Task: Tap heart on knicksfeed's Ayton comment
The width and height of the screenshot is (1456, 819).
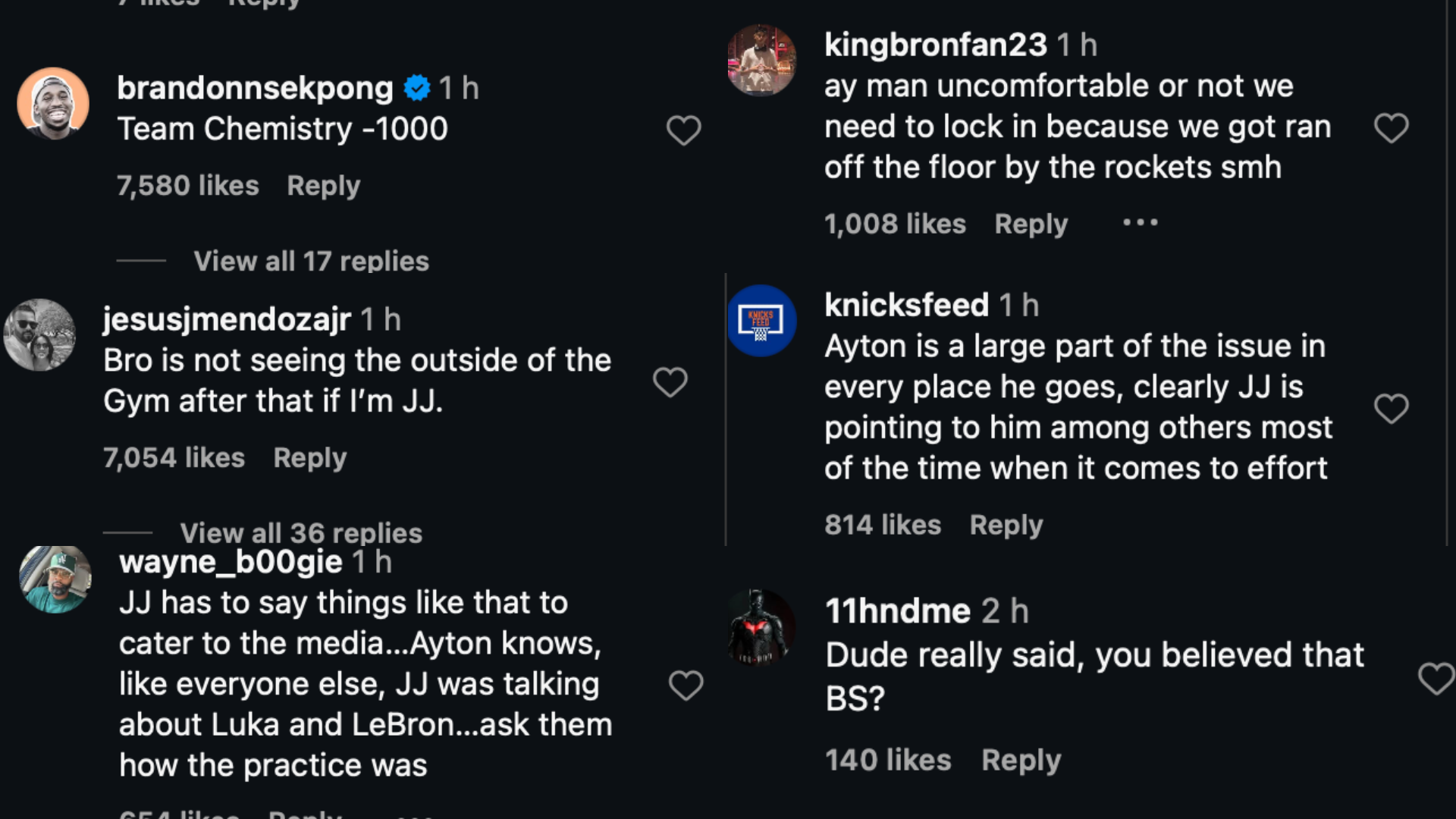Action: point(1391,409)
